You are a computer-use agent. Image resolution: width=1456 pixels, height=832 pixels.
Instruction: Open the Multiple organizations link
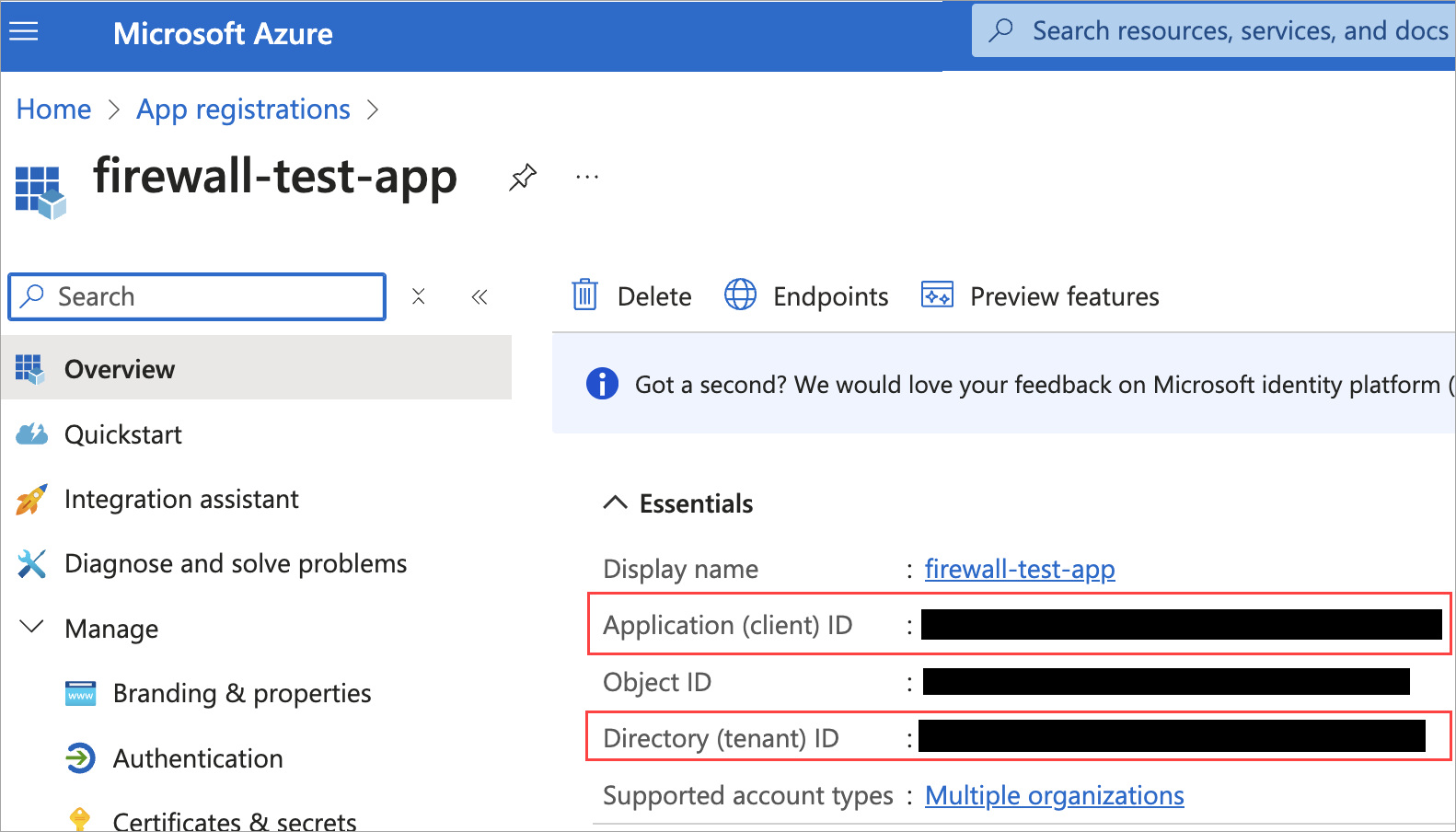(1055, 795)
